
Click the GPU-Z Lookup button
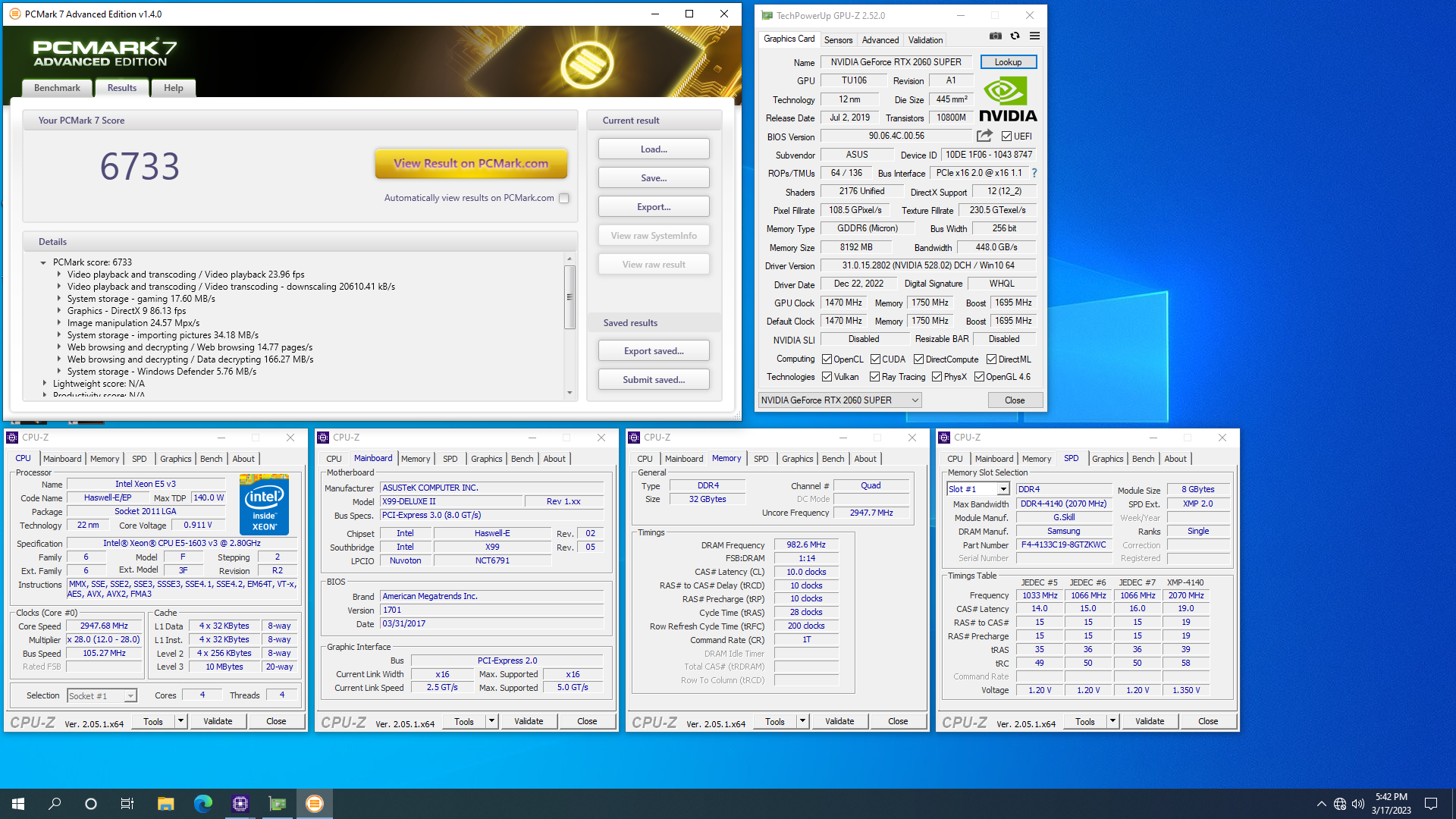tap(1008, 62)
